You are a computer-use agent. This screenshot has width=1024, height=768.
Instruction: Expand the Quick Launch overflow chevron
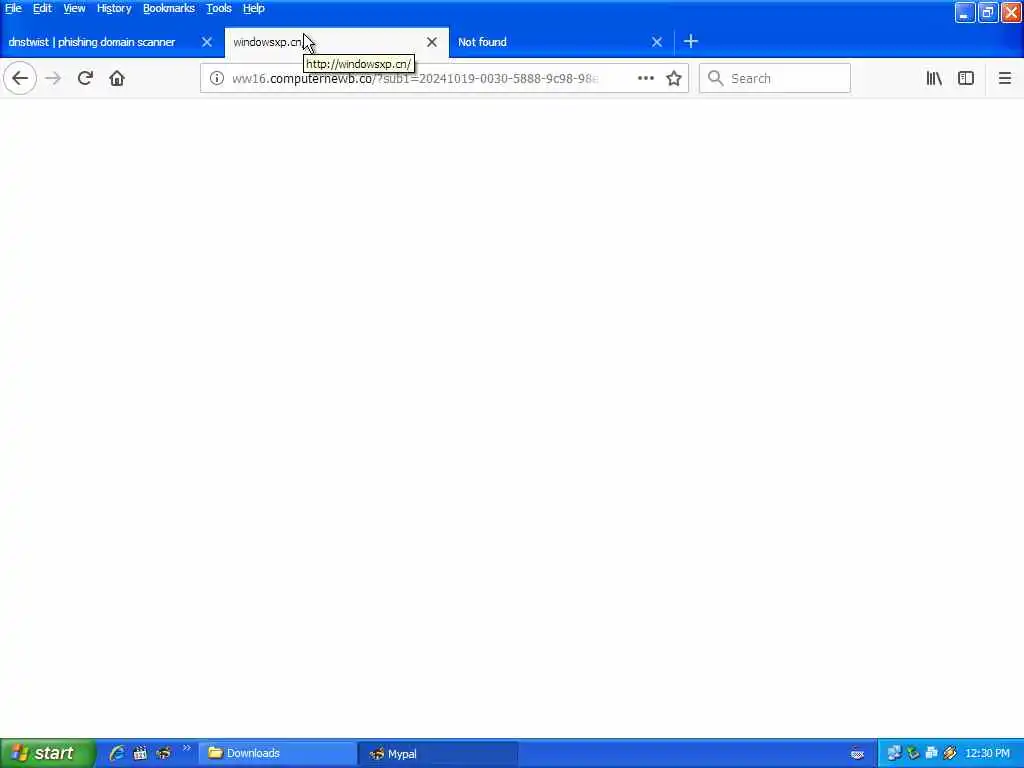(187, 748)
